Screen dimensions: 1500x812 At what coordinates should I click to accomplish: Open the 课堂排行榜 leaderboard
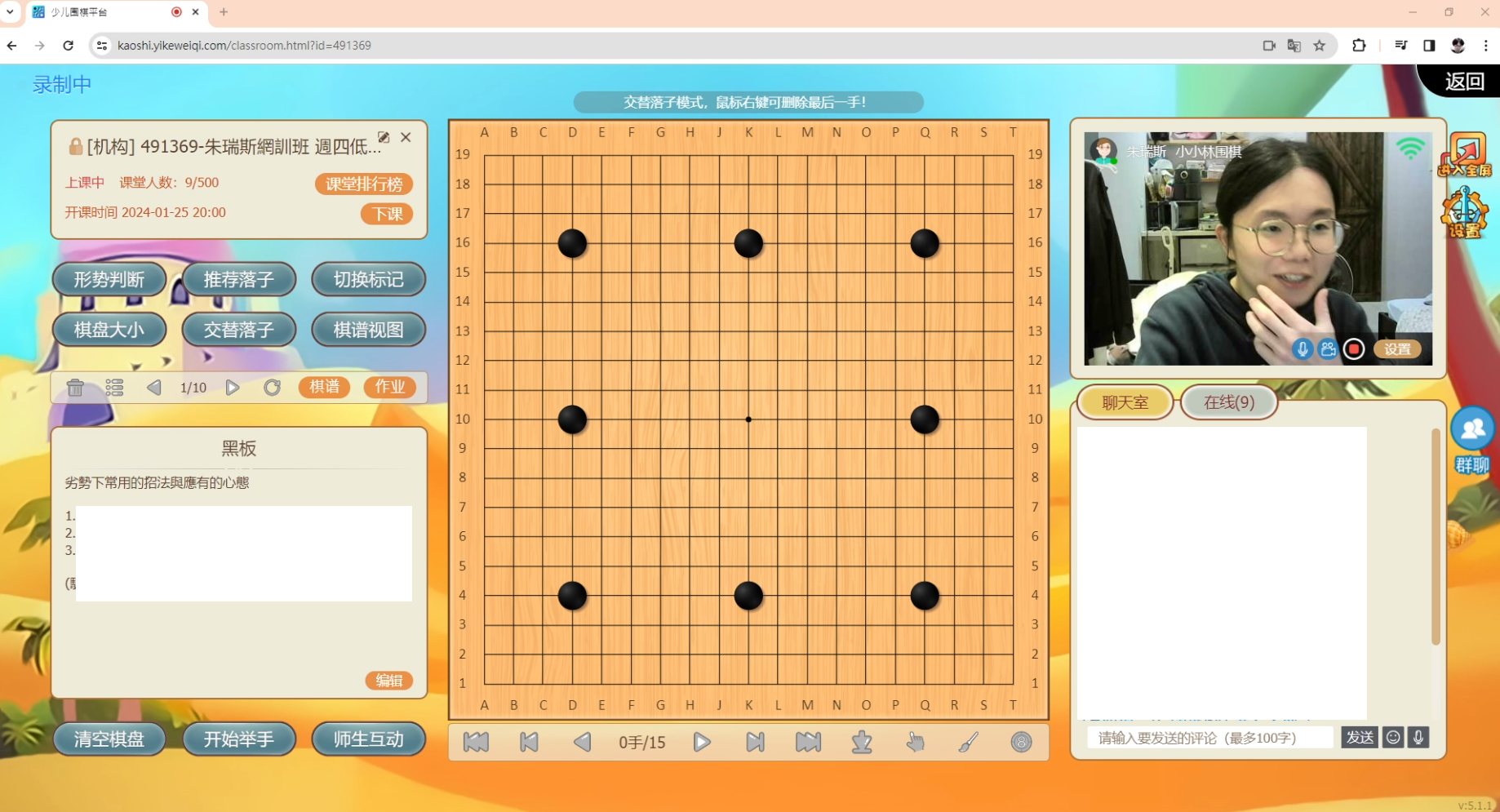tap(364, 184)
